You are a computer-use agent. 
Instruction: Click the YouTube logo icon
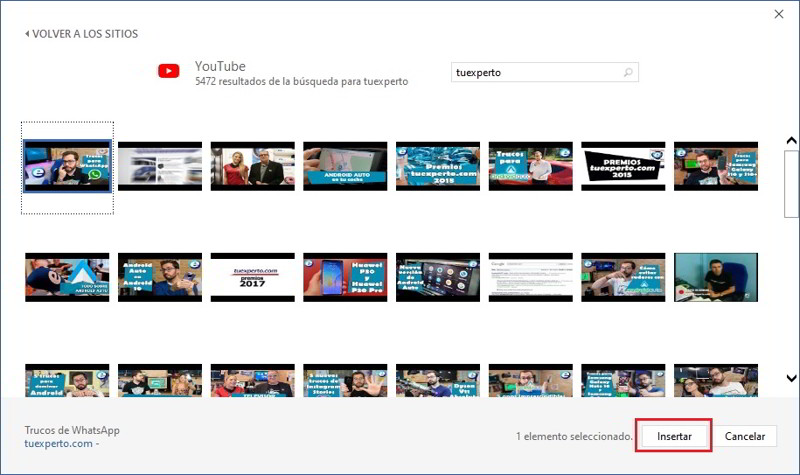pos(168,71)
